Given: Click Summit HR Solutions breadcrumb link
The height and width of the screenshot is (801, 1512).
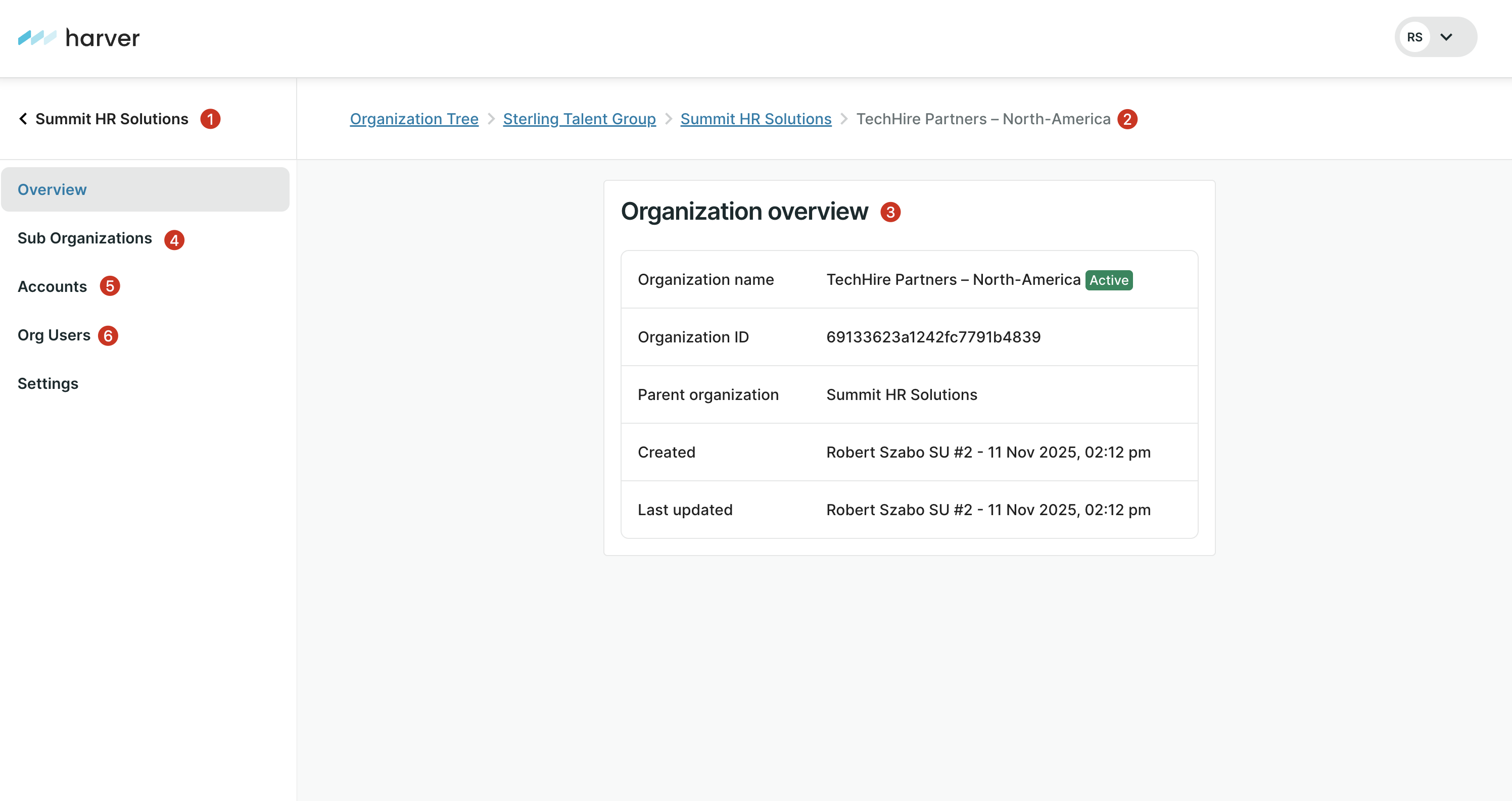Looking at the screenshot, I should [755, 119].
